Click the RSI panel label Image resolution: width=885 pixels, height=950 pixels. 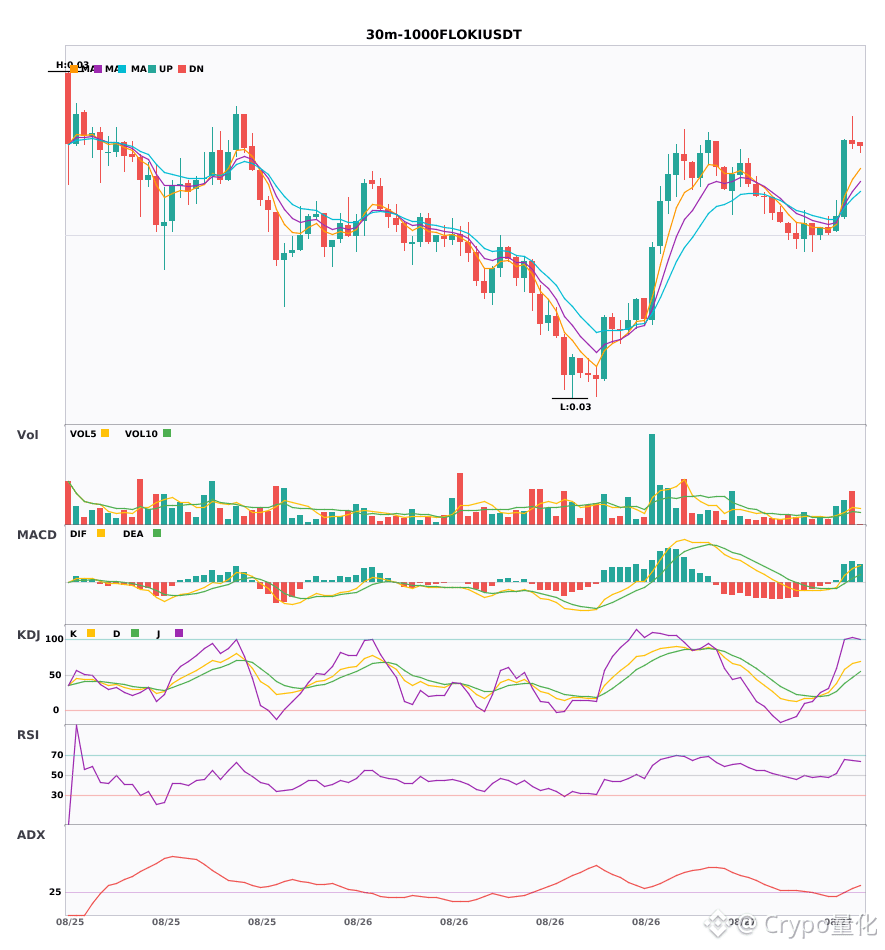pos(28,735)
